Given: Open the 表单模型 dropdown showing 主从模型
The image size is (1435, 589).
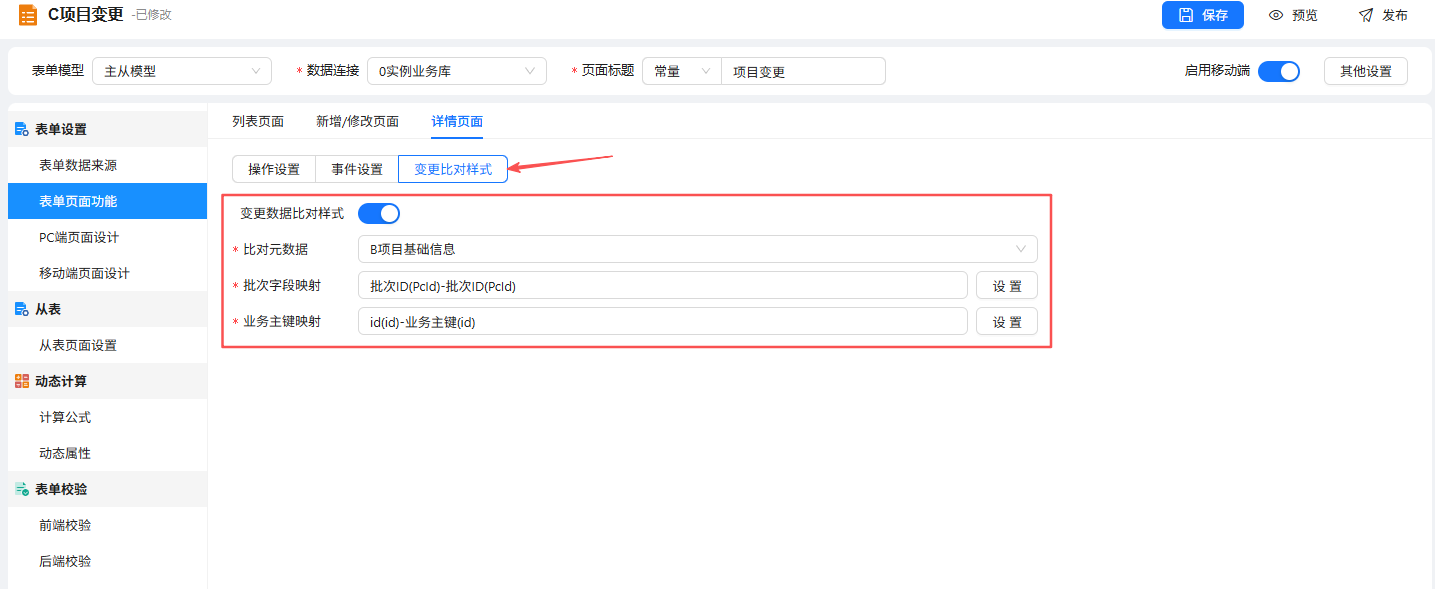Looking at the screenshot, I should (x=182, y=71).
